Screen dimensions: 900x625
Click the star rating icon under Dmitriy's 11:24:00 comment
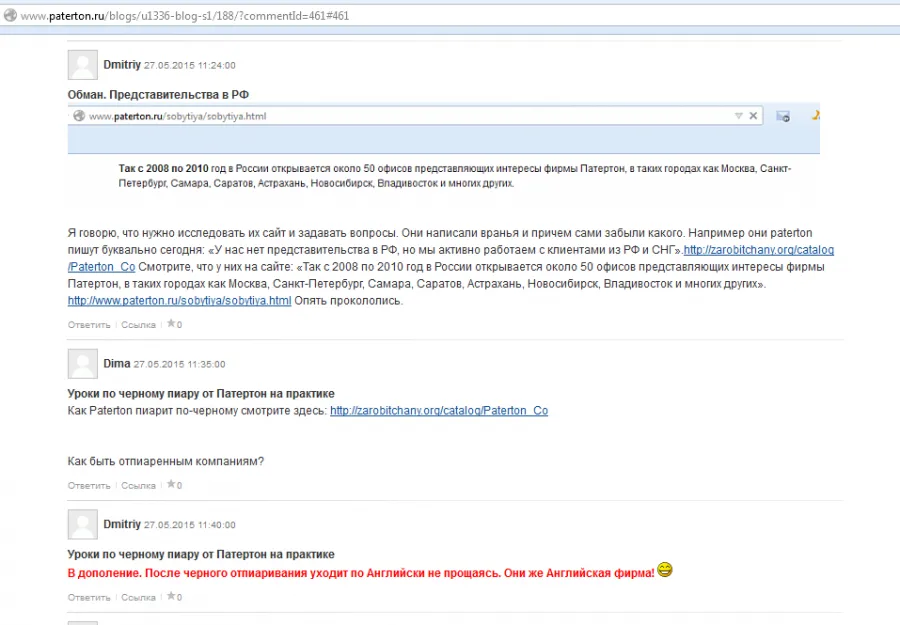[x=171, y=324]
